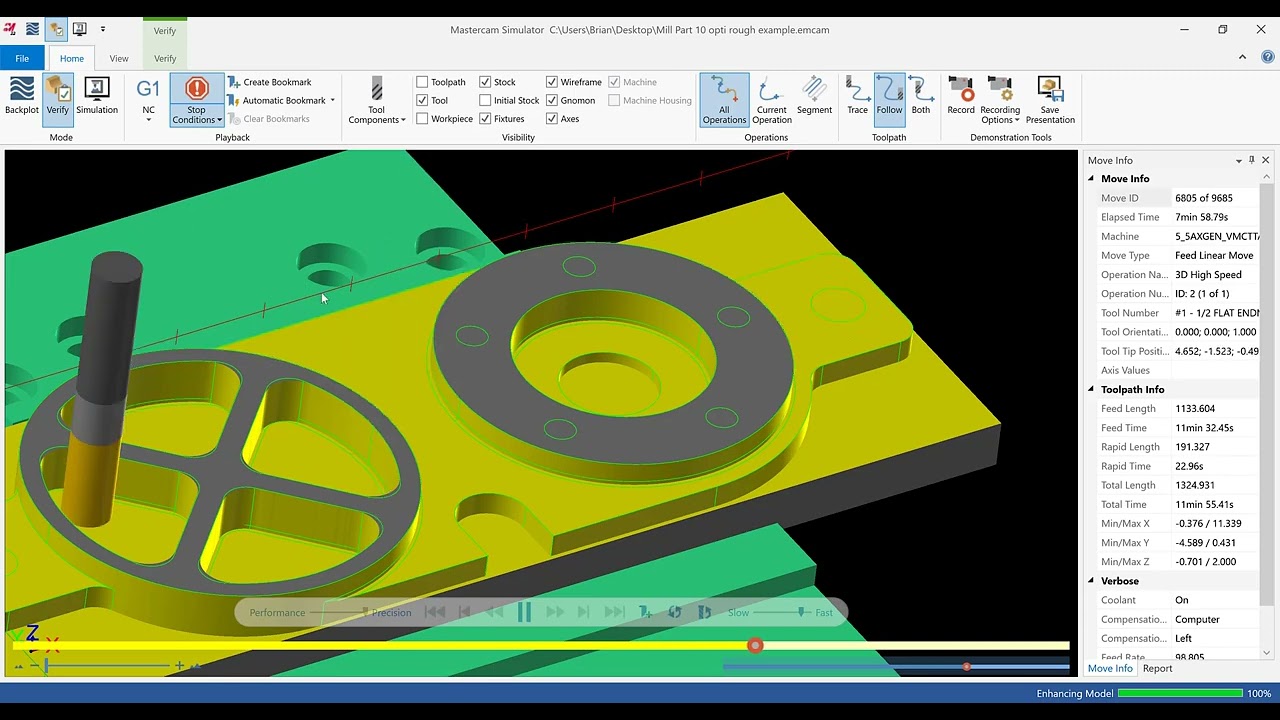Click Clear Bookmarks
Image resolution: width=1280 pixels, height=720 pixels.
[x=269, y=119]
